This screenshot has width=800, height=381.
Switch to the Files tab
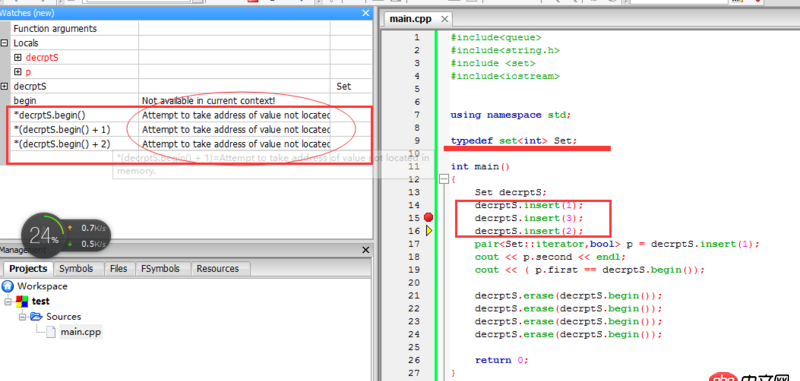click(118, 268)
